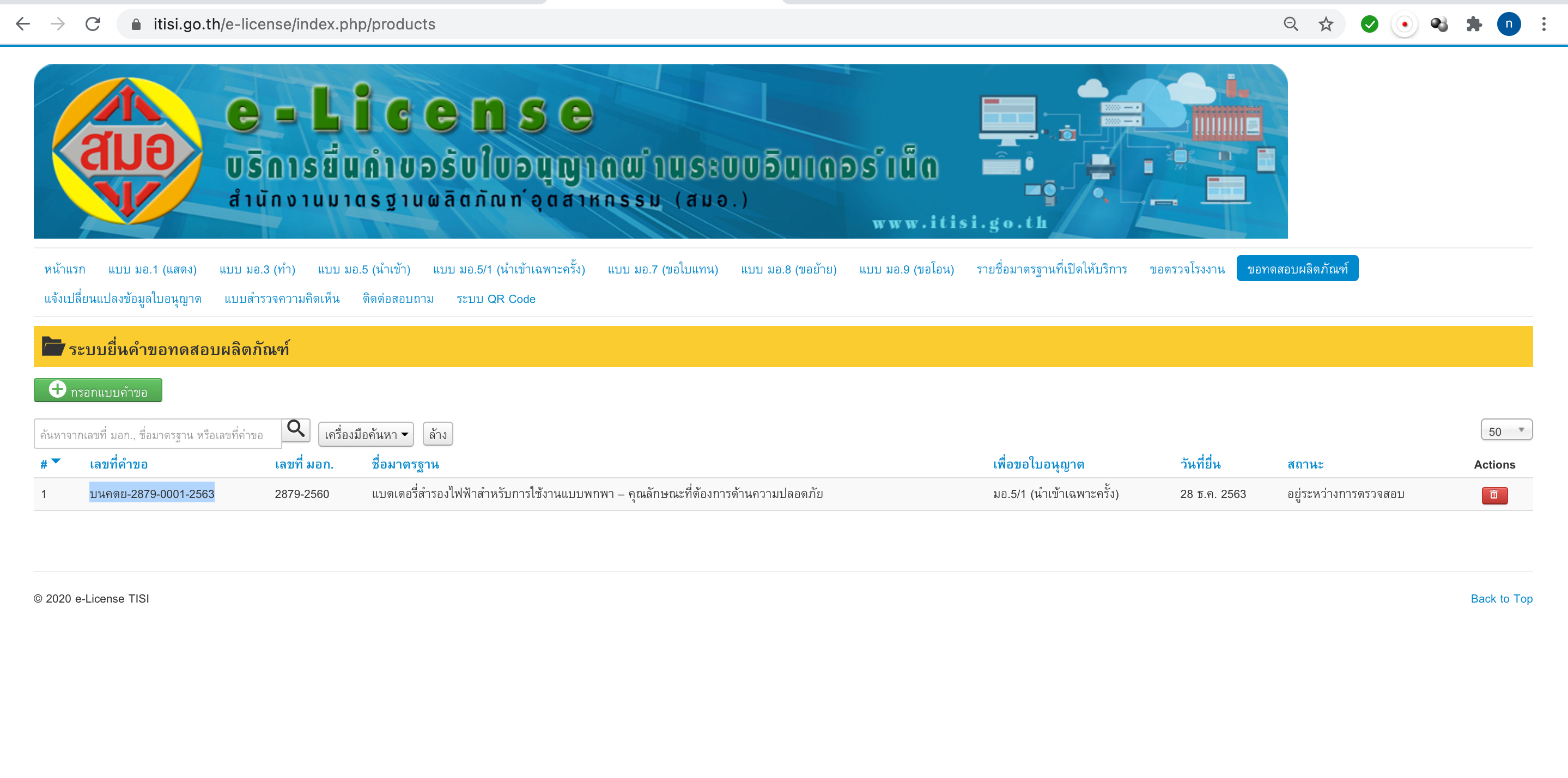Image resolution: width=1568 pixels, height=778 pixels.
Task: Sort by สถานะ column header
Action: [x=1305, y=465]
